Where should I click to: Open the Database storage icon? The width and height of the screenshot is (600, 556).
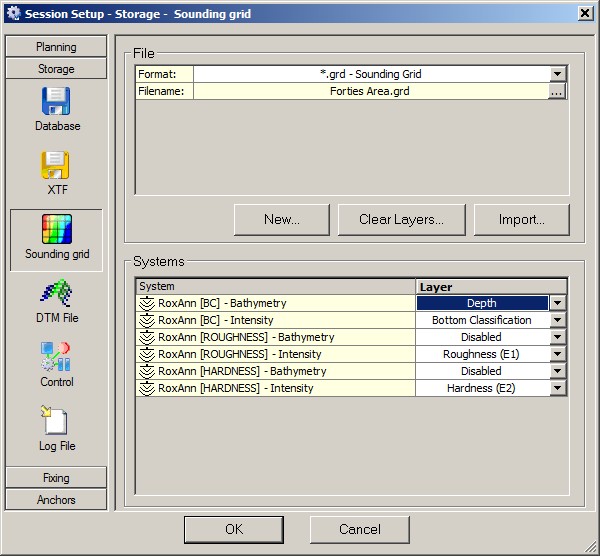(56, 102)
